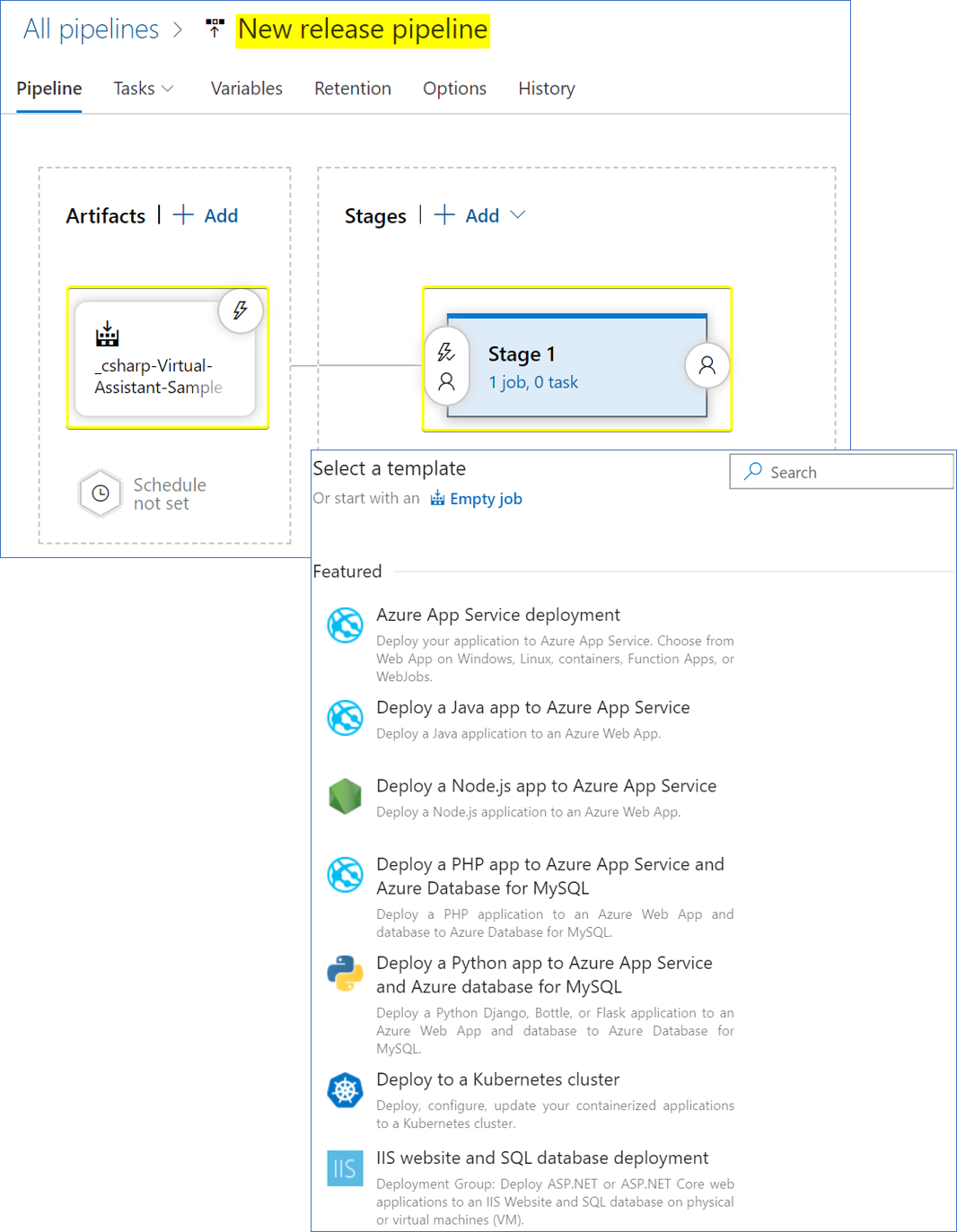
Task: Open Stage 1 pre-deployment conditions icon
Action: (x=446, y=366)
